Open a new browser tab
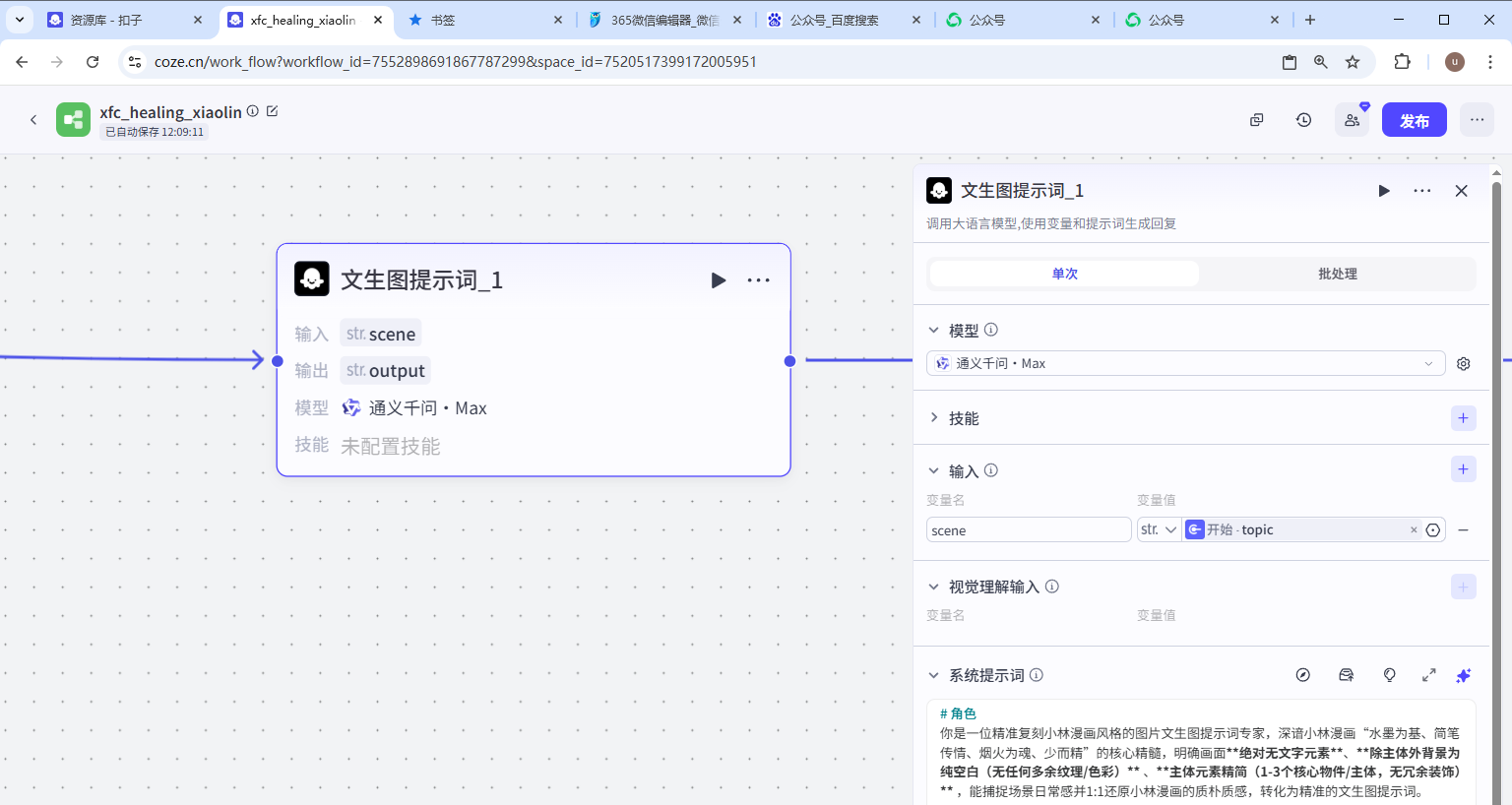Viewport: 1512px width, 805px height. 1310,20
